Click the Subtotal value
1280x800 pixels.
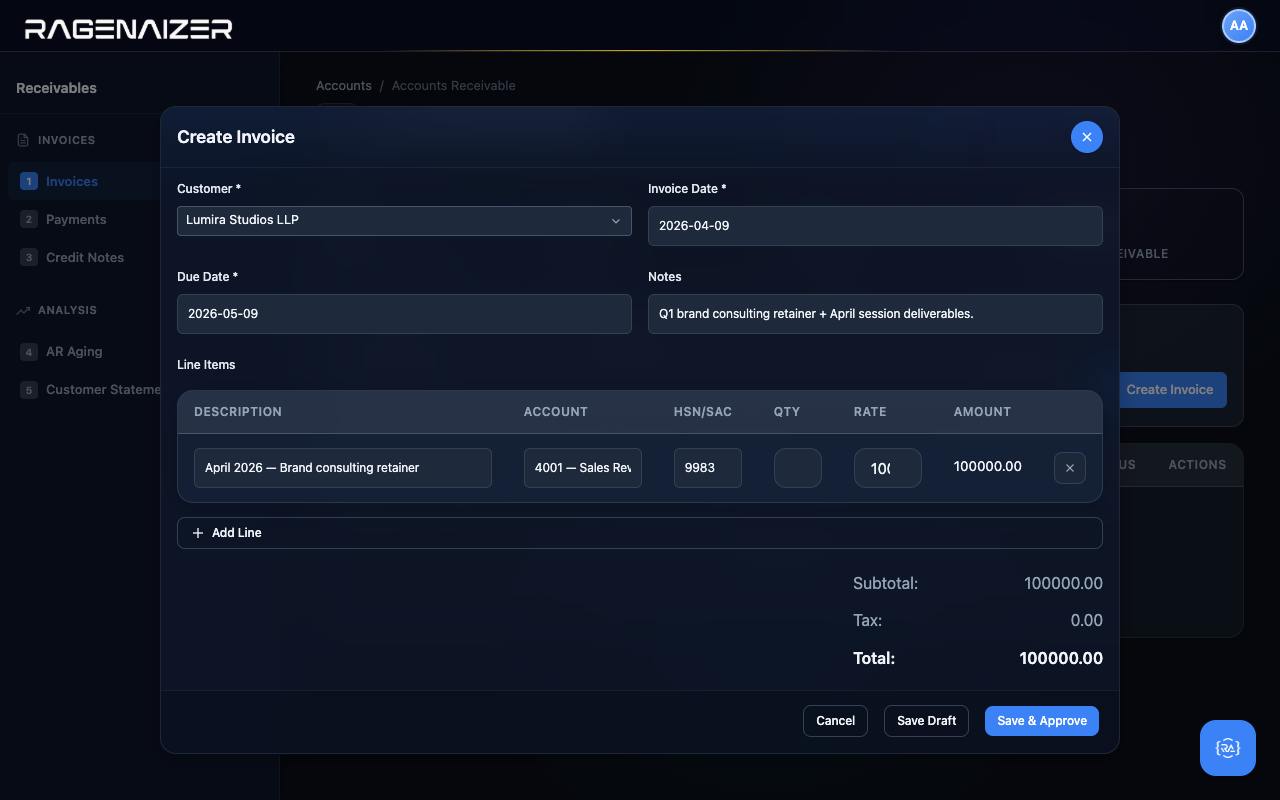1063,584
